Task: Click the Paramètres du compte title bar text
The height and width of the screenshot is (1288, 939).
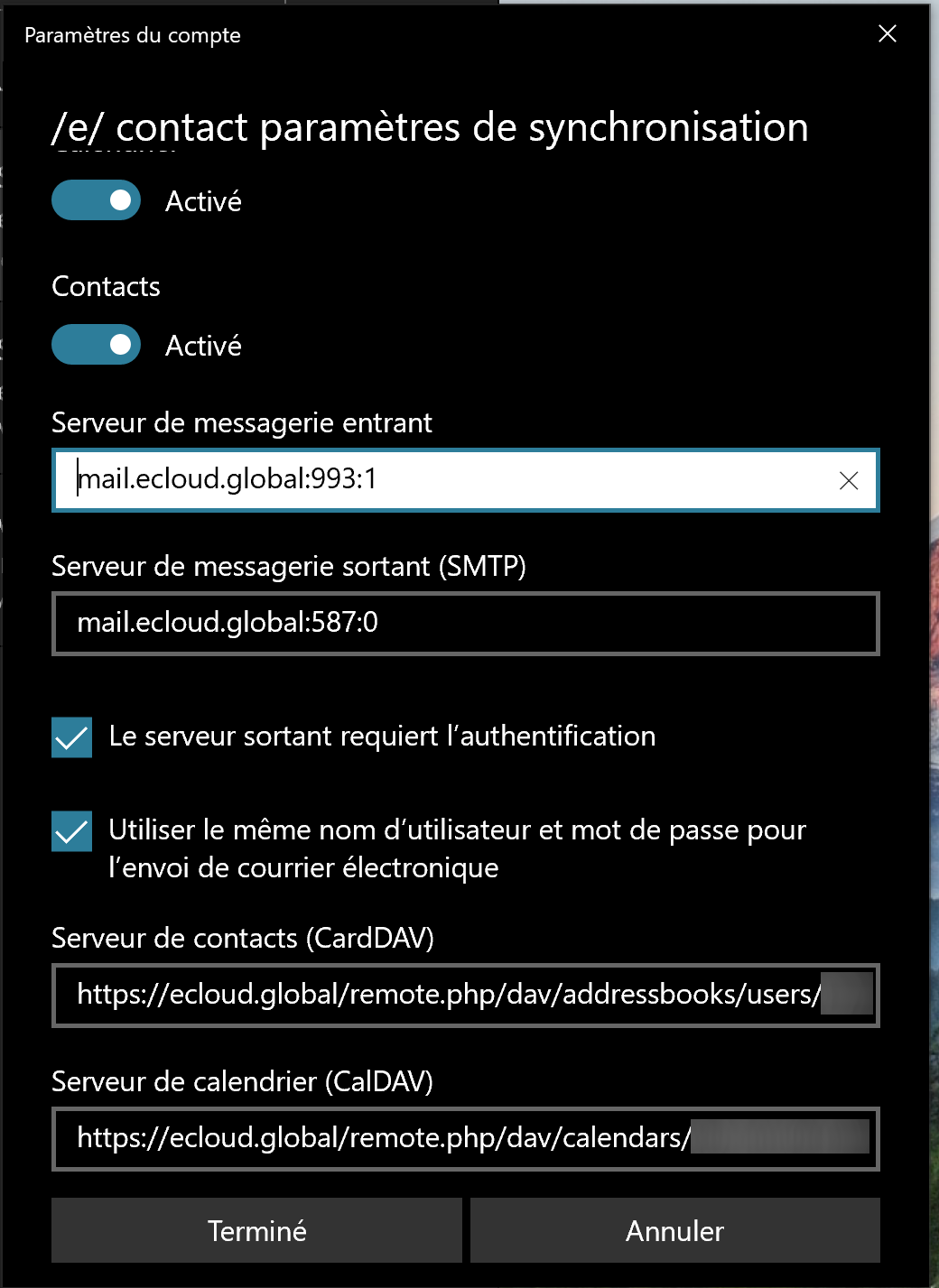Action: pyautogui.click(x=133, y=35)
